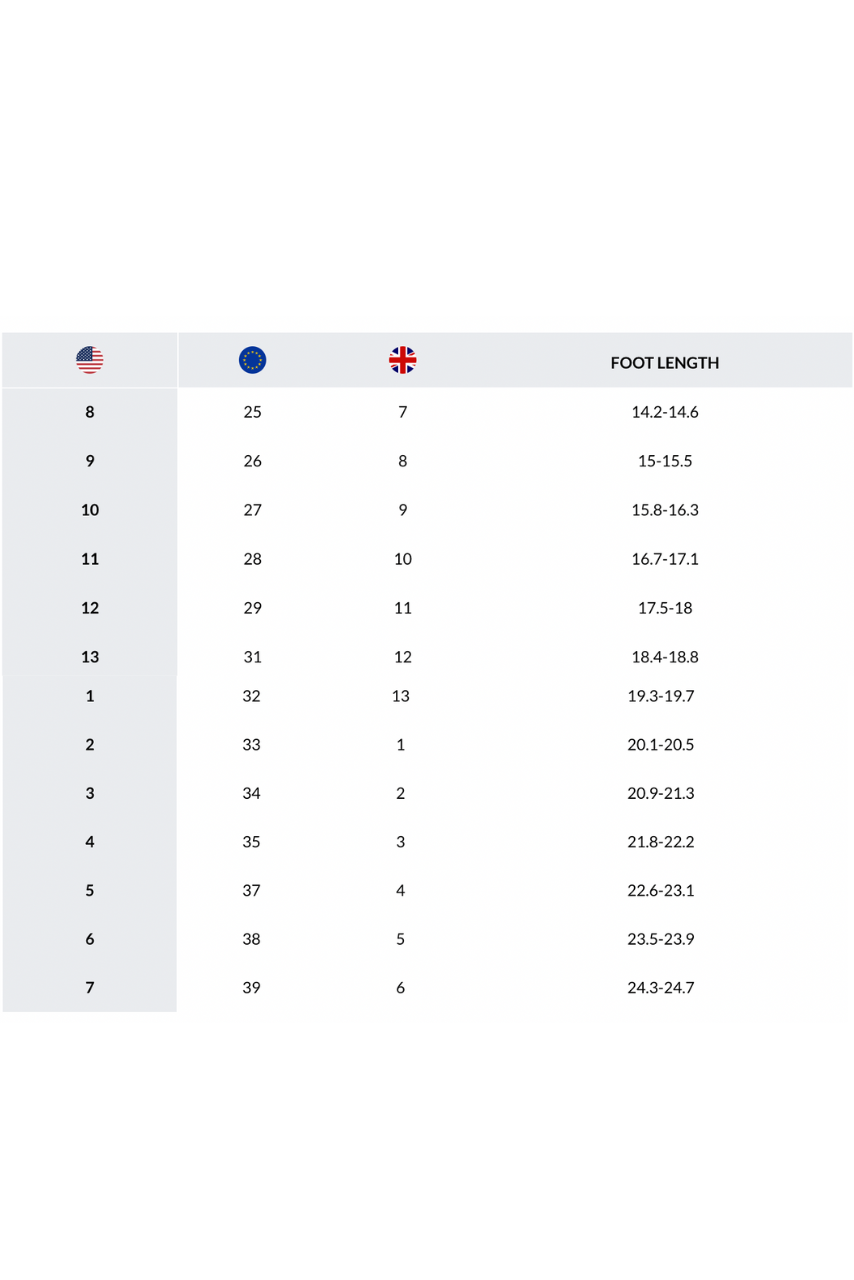Select EU size 25 cell
The image size is (854, 1280).
[x=253, y=412]
